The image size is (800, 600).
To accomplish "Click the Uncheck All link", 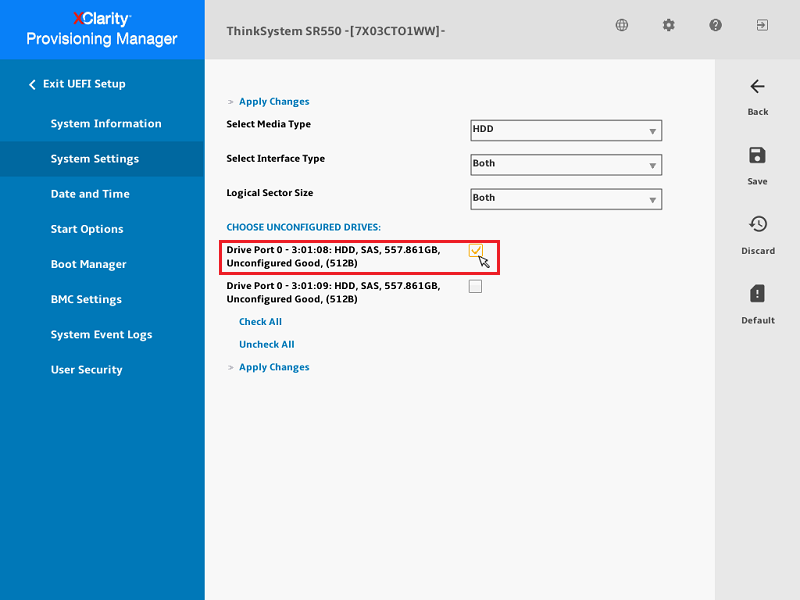I will 266,345.
